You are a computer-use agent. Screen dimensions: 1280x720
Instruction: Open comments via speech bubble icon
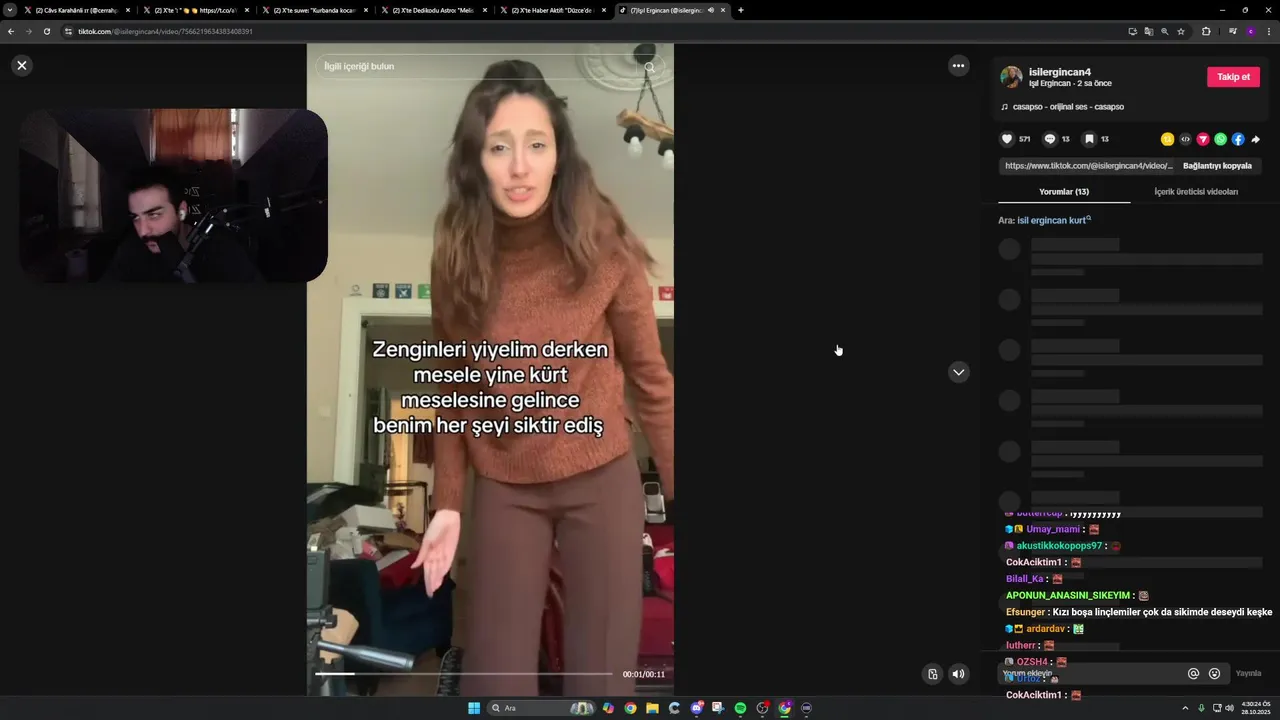pos(1050,139)
